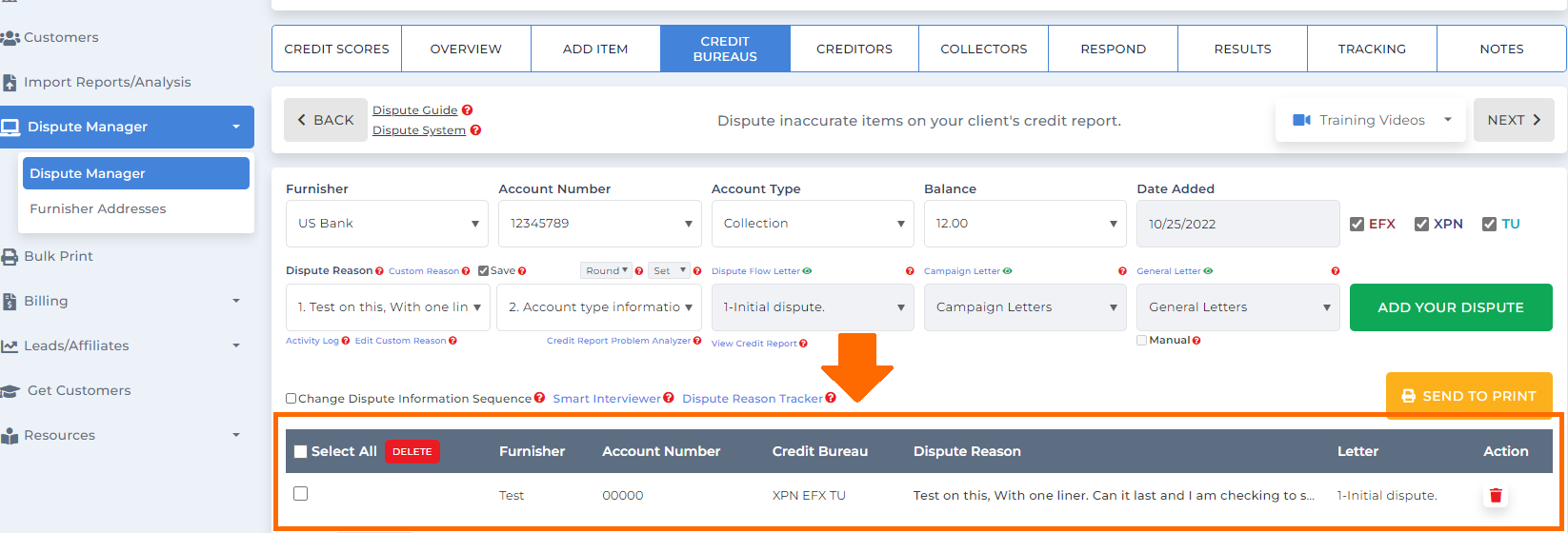Click help icon after Change Dispute Information Sequence
The image size is (1568, 533).
tap(539, 398)
